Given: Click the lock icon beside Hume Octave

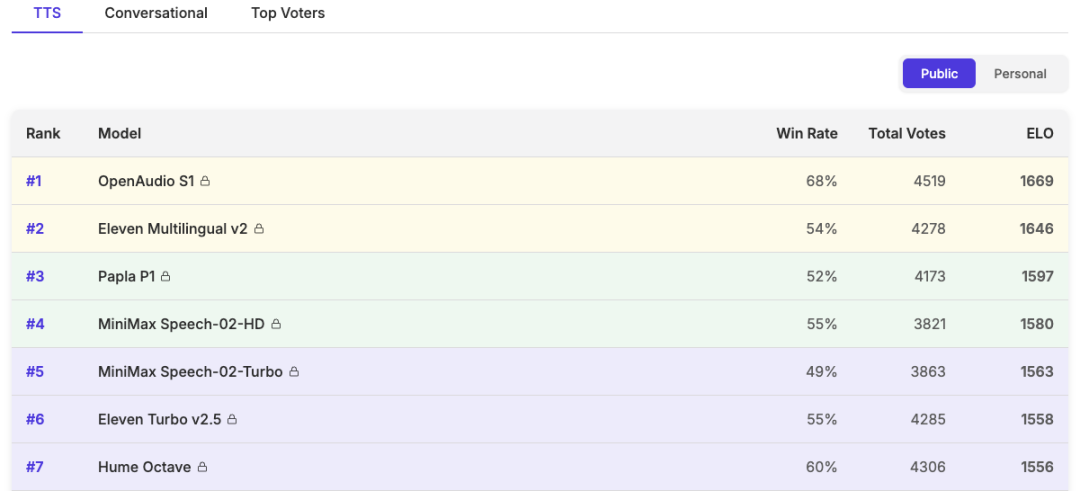Looking at the screenshot, I should pos(202,467).
